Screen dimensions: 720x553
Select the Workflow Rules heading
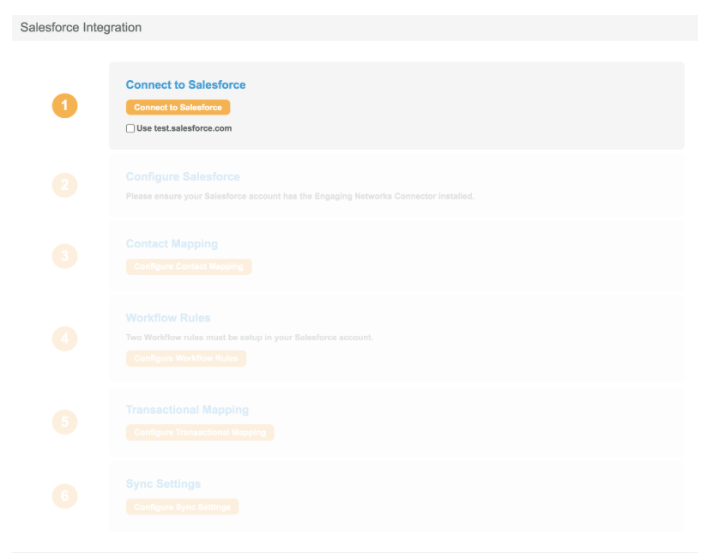[x=167, y=318]
